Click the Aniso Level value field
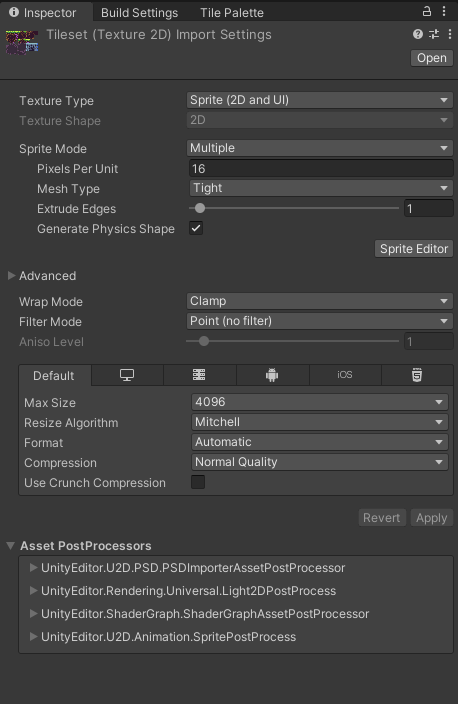Viewport: 458px width, 704px height. pyautogui.click(x=428, y=341)
